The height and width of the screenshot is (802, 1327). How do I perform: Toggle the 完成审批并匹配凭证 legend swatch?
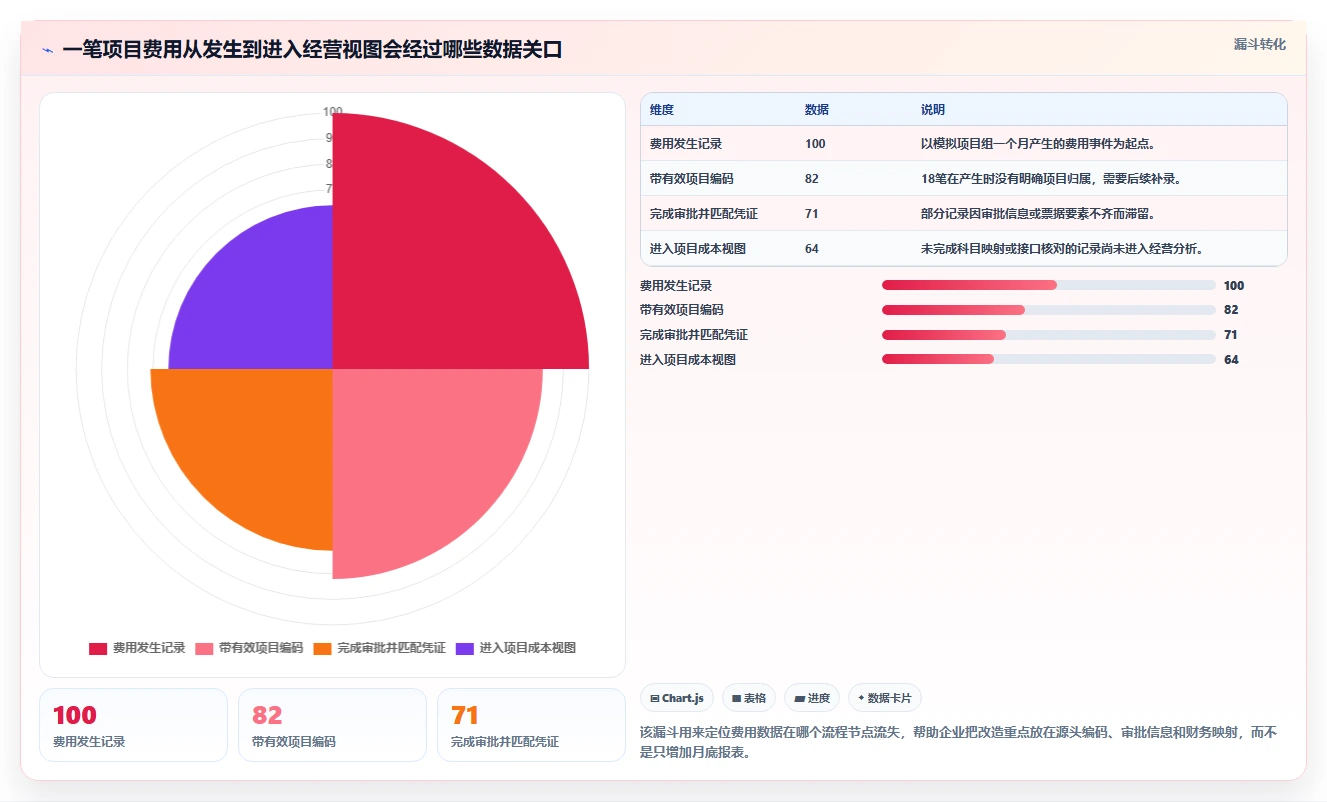[x=322, y=648]
